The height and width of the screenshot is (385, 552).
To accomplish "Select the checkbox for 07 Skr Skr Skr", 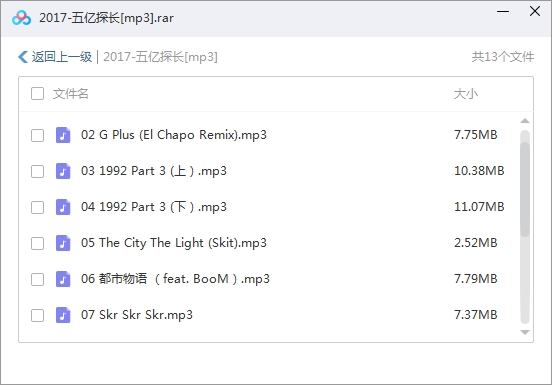I will pos(37,315).
